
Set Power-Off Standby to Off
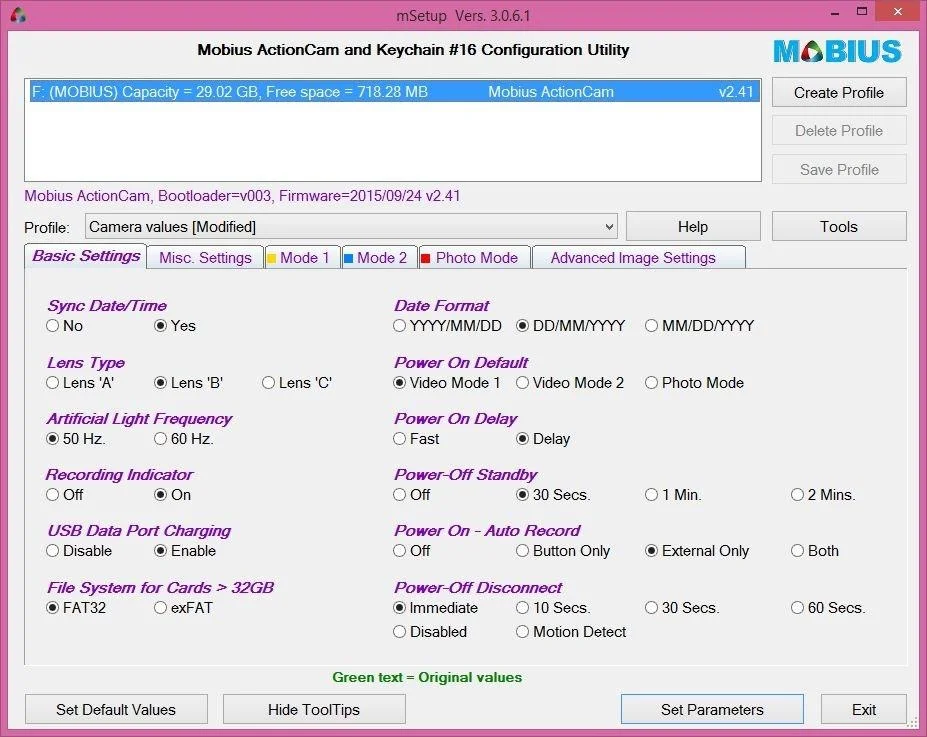click(411, 495)
